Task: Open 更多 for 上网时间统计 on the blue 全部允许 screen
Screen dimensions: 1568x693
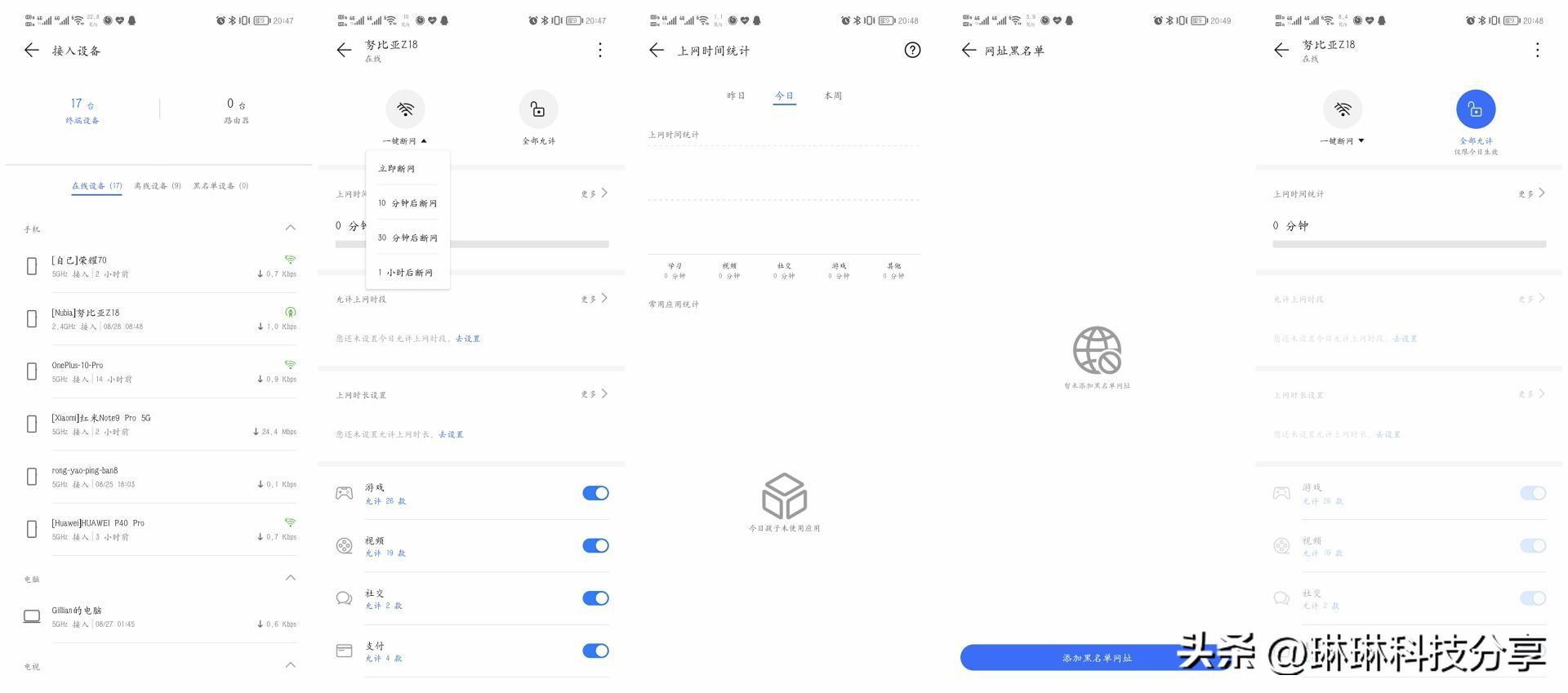Action: coord(1532,193)
